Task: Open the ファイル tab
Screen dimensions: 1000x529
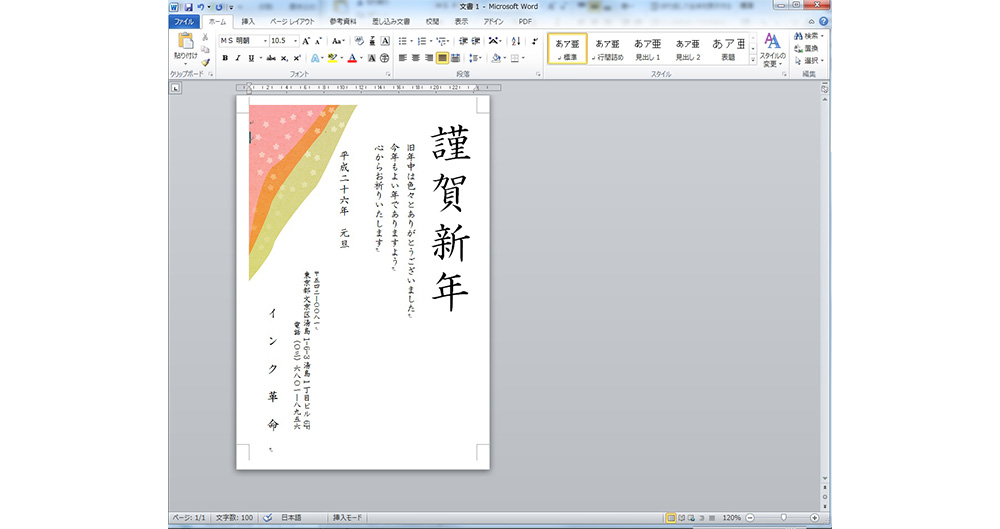Action: pos(184,22)
